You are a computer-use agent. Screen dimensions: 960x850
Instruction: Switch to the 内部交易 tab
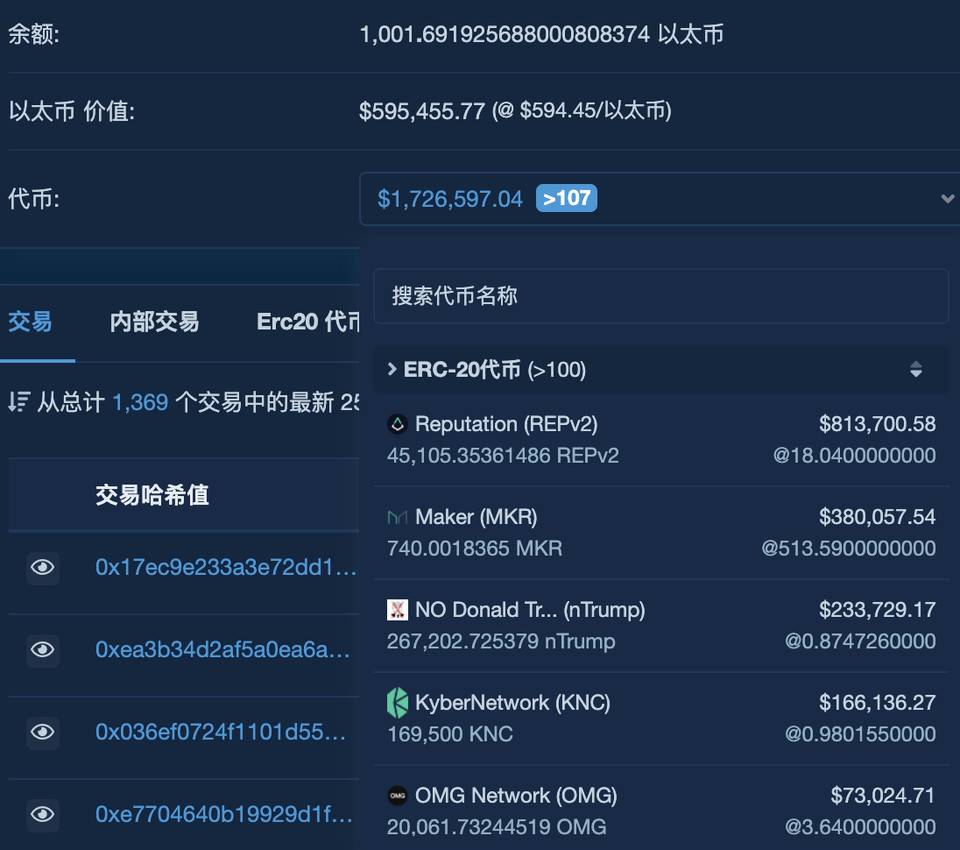tap(153, 322)
